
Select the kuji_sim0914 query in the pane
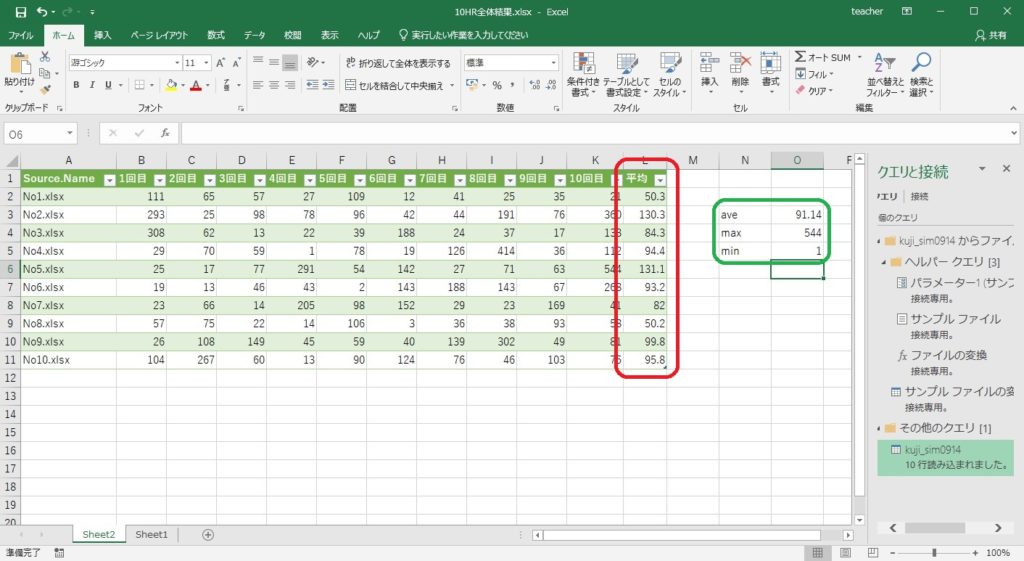pyautogui.click(x=946, y=457)
